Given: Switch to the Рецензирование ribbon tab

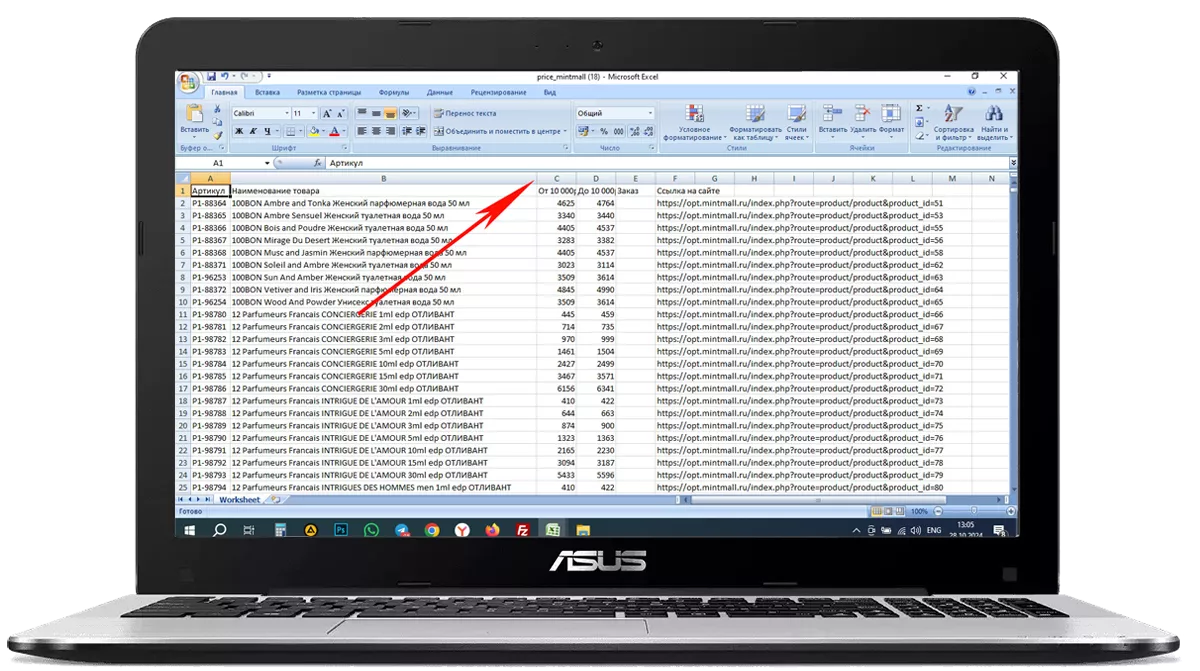Looking at the screenshot, I should (499, 92).
